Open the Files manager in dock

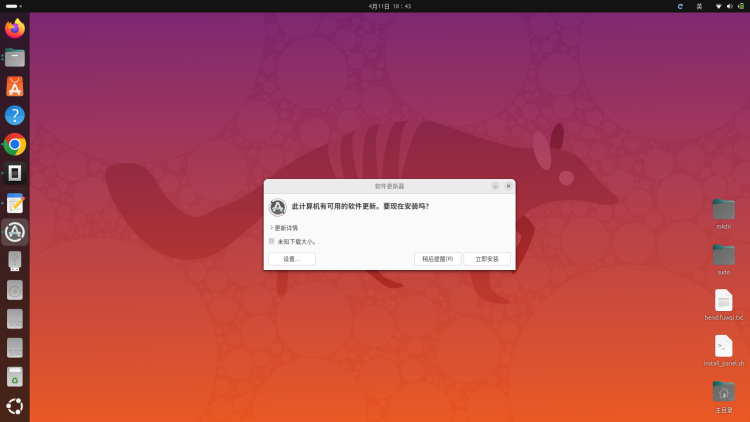(15, 58)
